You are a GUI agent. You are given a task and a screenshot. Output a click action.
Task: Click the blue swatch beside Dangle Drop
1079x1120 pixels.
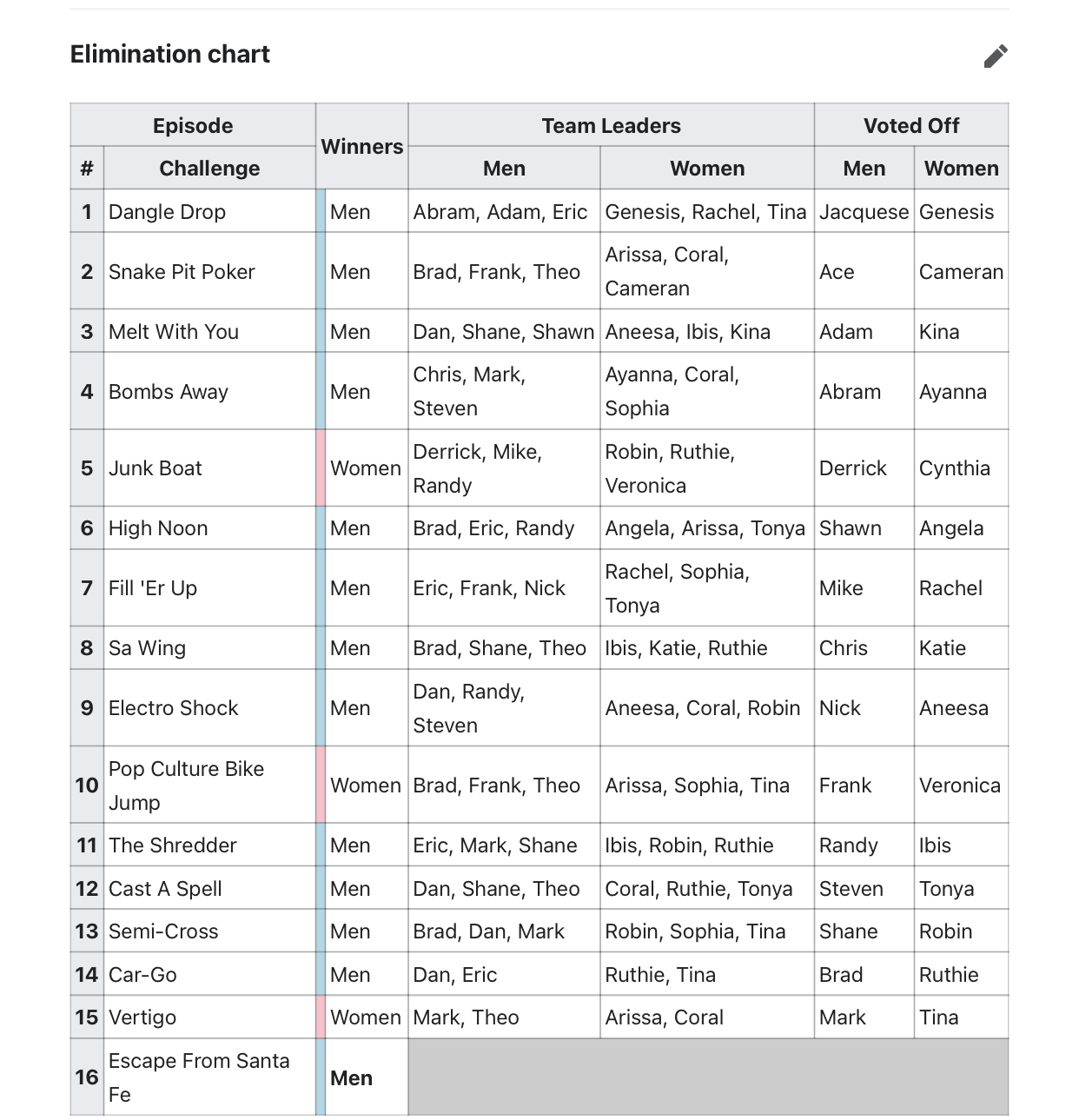point(321,211)
